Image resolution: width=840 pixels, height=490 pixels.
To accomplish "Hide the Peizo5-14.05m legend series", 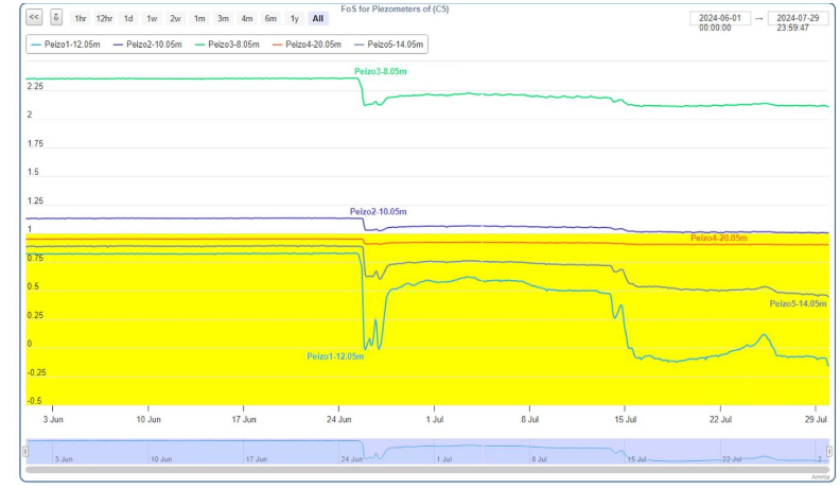I will [389, 45].
